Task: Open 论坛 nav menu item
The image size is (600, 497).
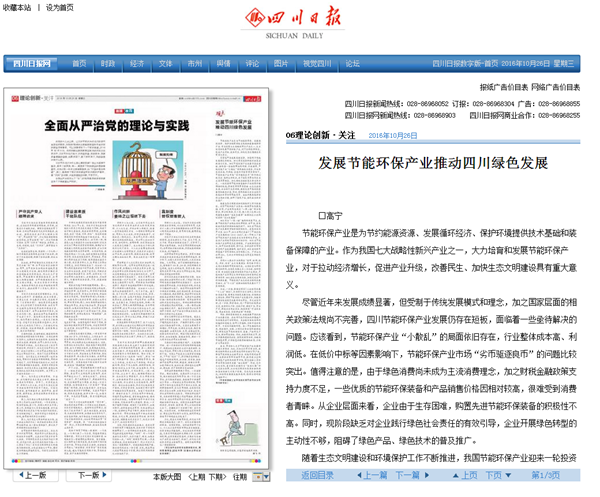Action: point(352,64)
